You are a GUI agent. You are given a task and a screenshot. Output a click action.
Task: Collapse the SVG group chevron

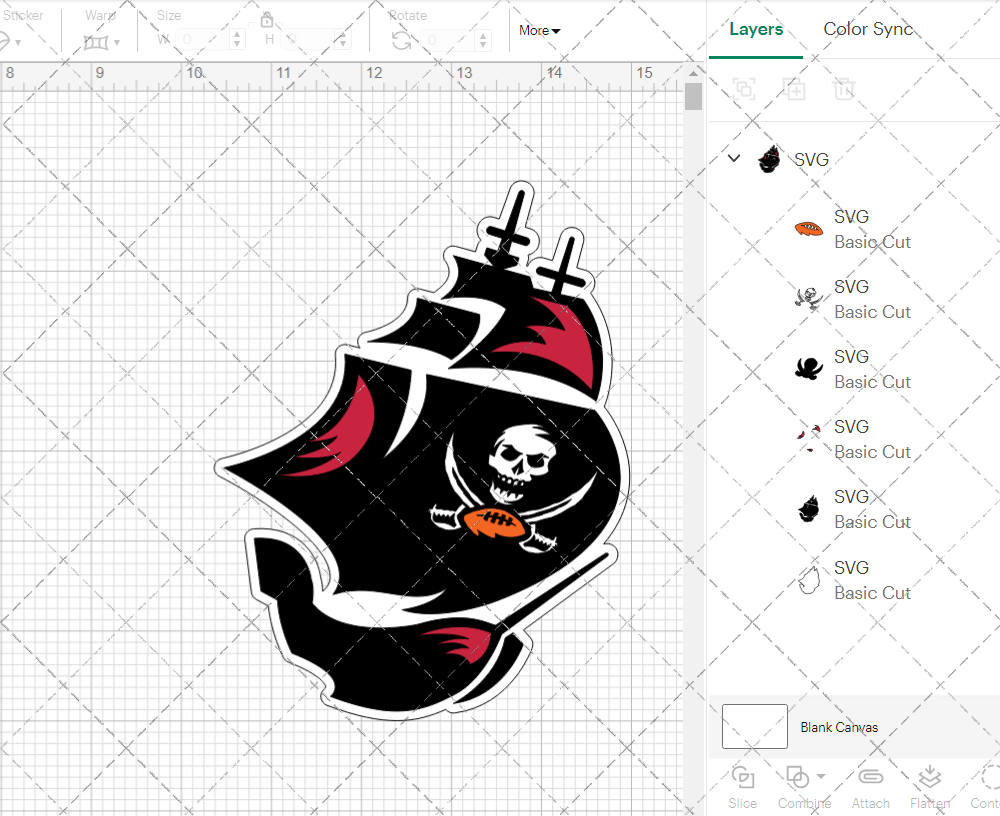pos(734,158)
